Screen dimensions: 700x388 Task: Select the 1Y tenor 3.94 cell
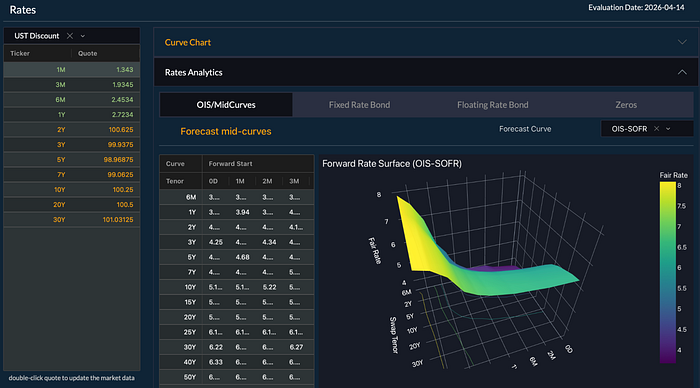pyautogui.click(x=242, y=212)
